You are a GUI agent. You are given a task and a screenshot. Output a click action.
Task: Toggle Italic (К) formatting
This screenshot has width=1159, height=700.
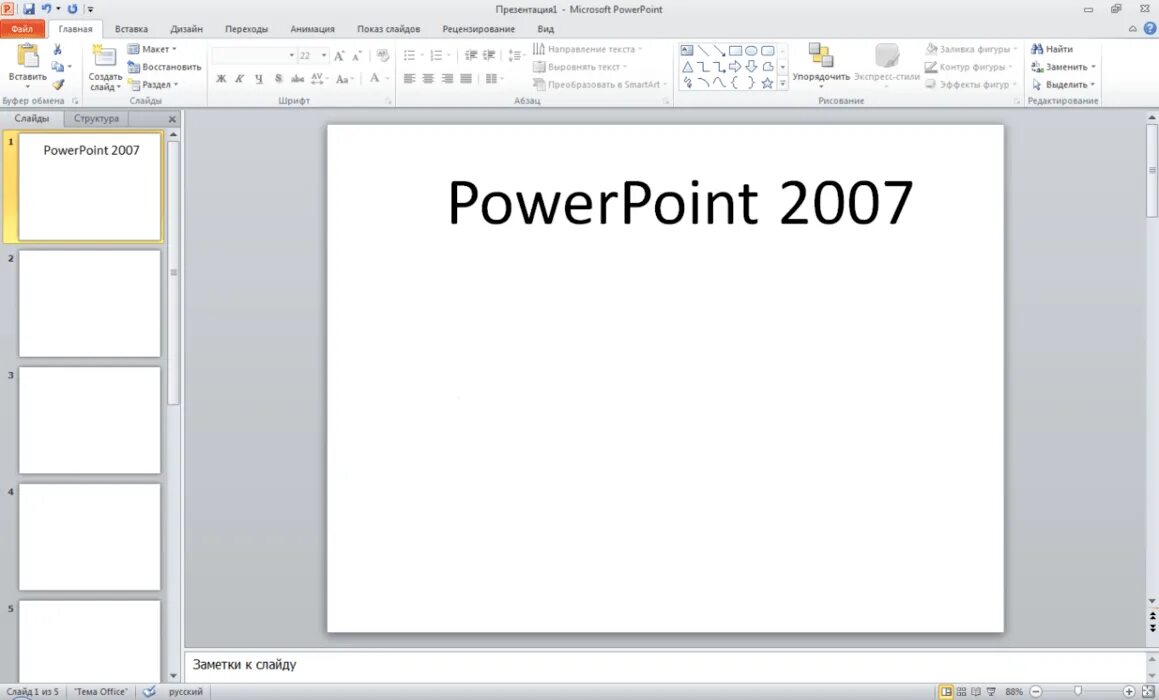point(239,78)
